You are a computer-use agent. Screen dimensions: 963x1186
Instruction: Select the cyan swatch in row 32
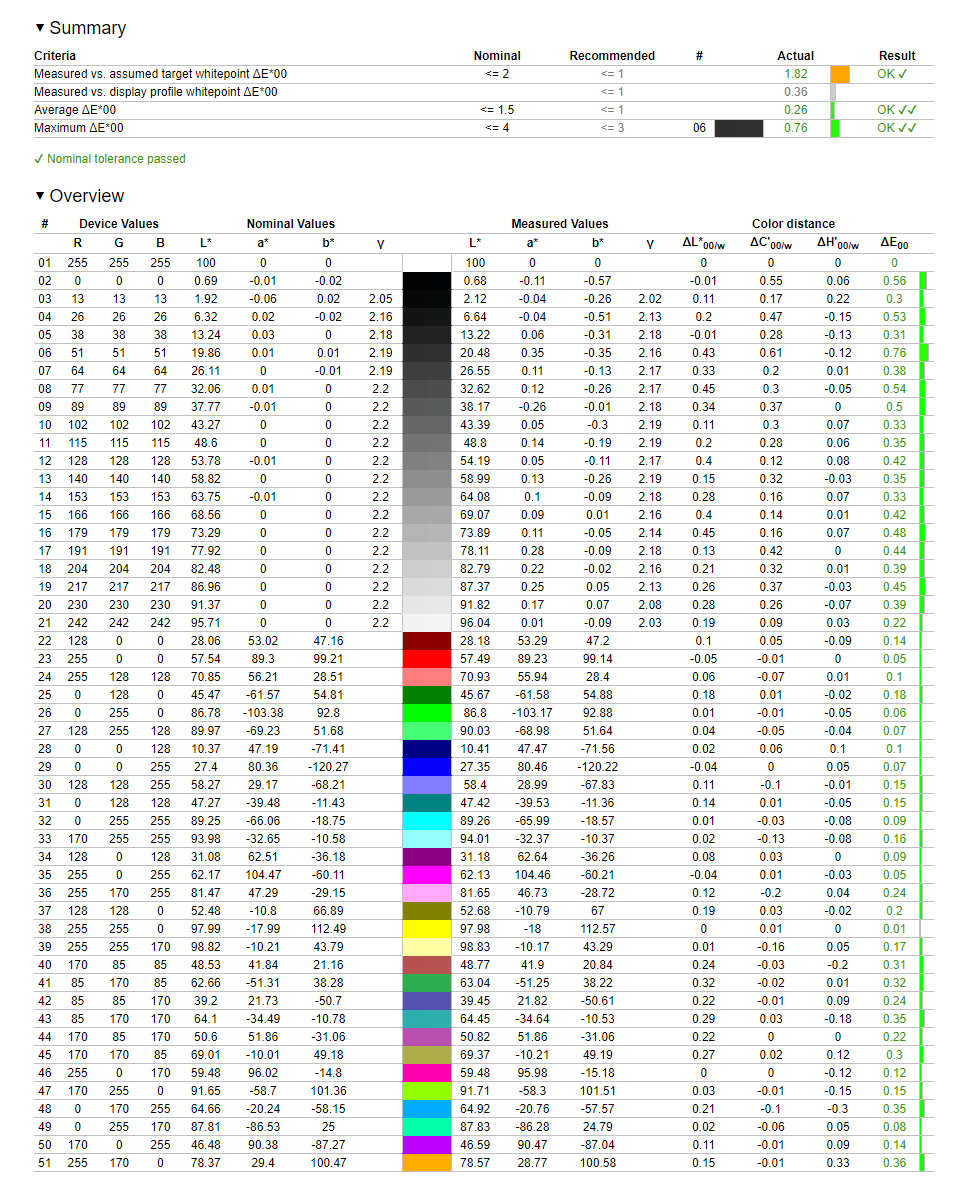point(427,821)
